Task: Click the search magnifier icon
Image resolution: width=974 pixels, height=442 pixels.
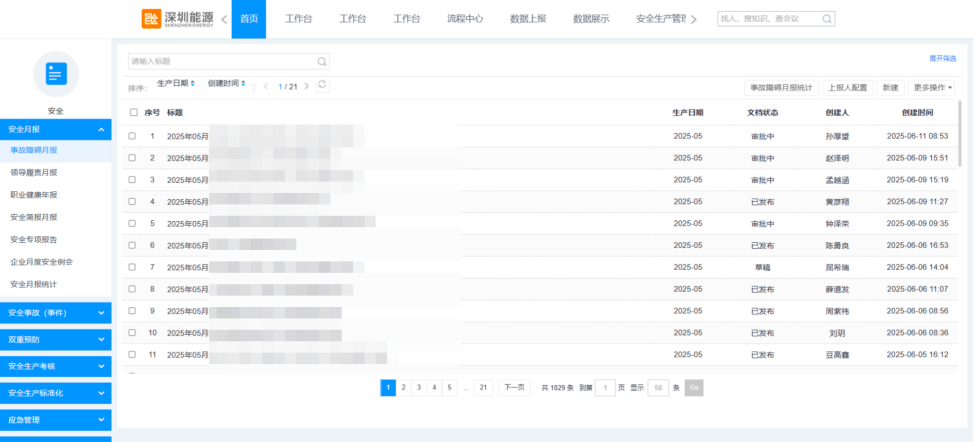Action: point(321,62)
